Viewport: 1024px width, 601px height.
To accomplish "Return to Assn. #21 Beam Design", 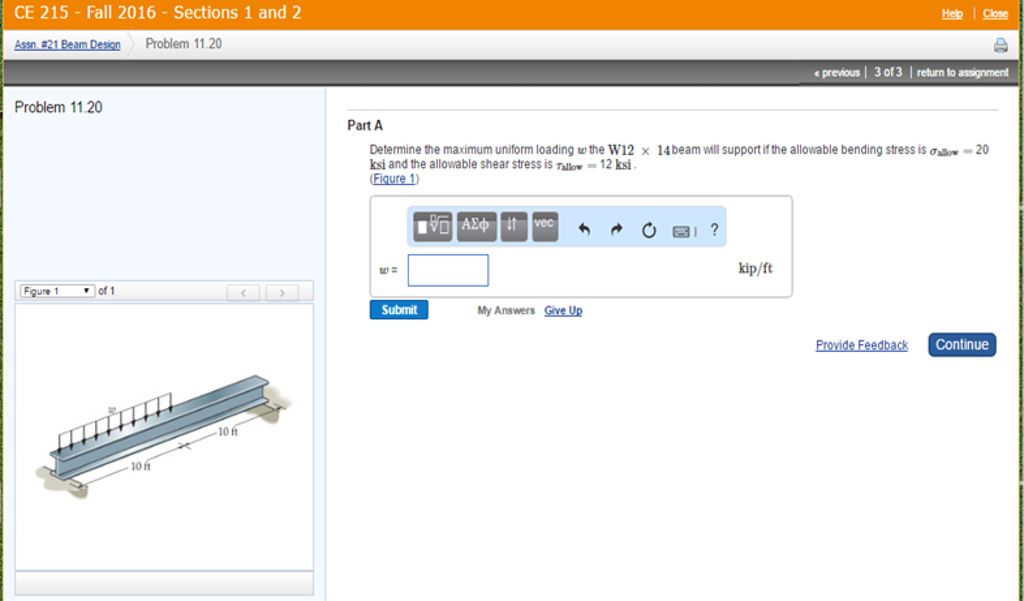I will (x=66, y=45).
